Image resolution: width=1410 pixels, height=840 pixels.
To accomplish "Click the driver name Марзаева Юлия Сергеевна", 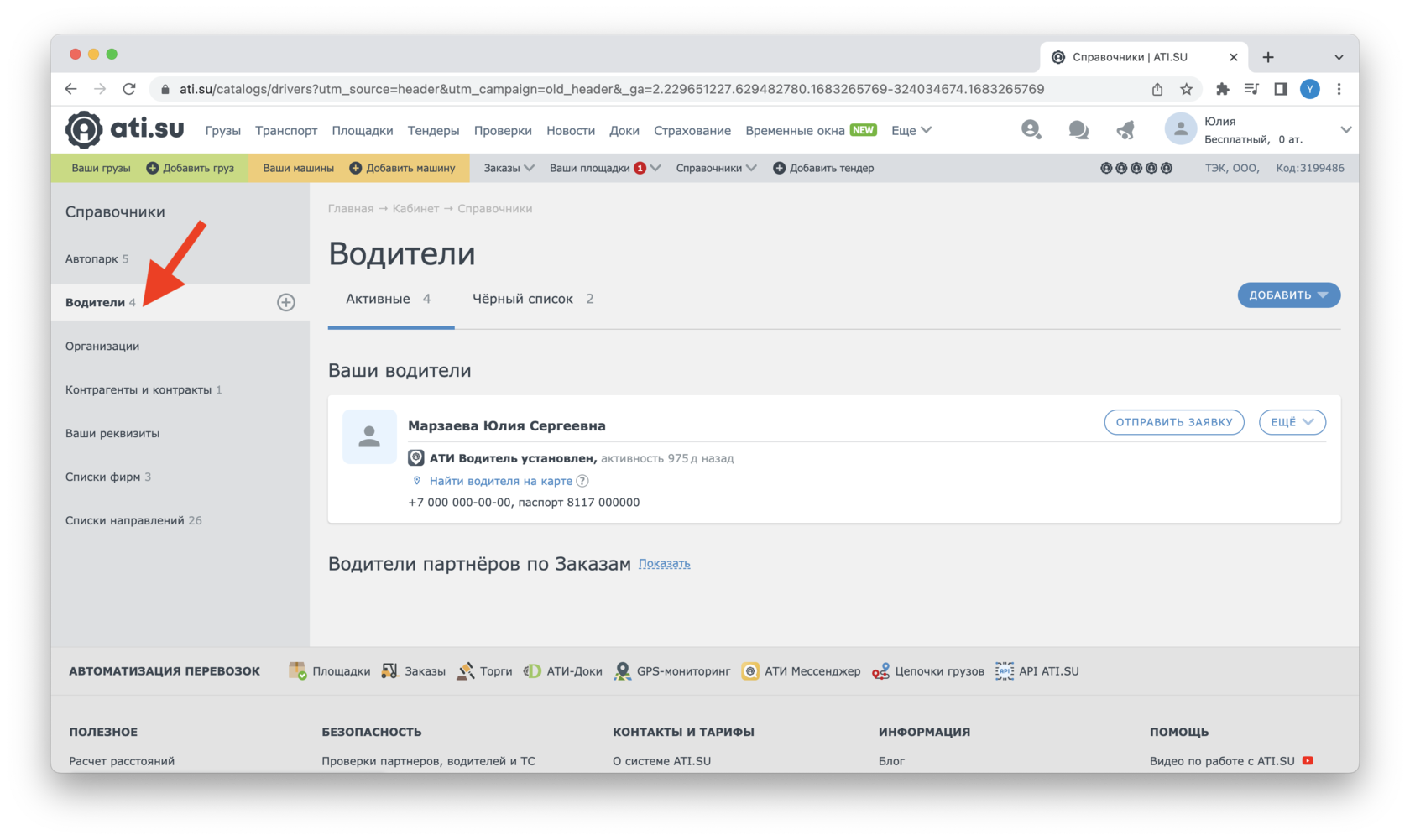I will 507,425.
